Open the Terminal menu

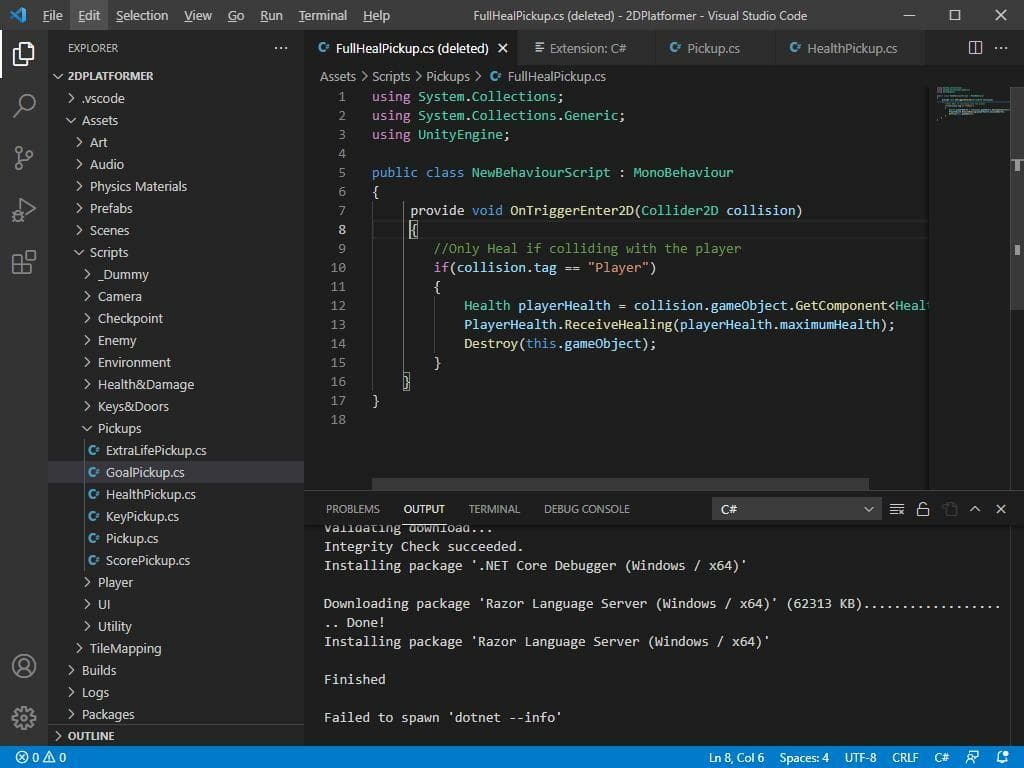click(x=323, y=15)
